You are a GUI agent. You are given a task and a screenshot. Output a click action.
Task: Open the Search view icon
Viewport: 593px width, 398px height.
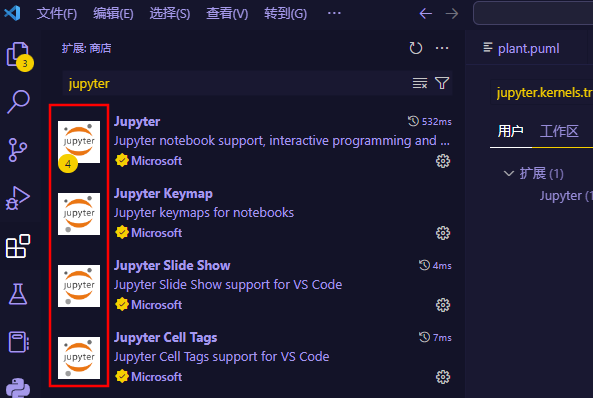(x=18, y=101)
